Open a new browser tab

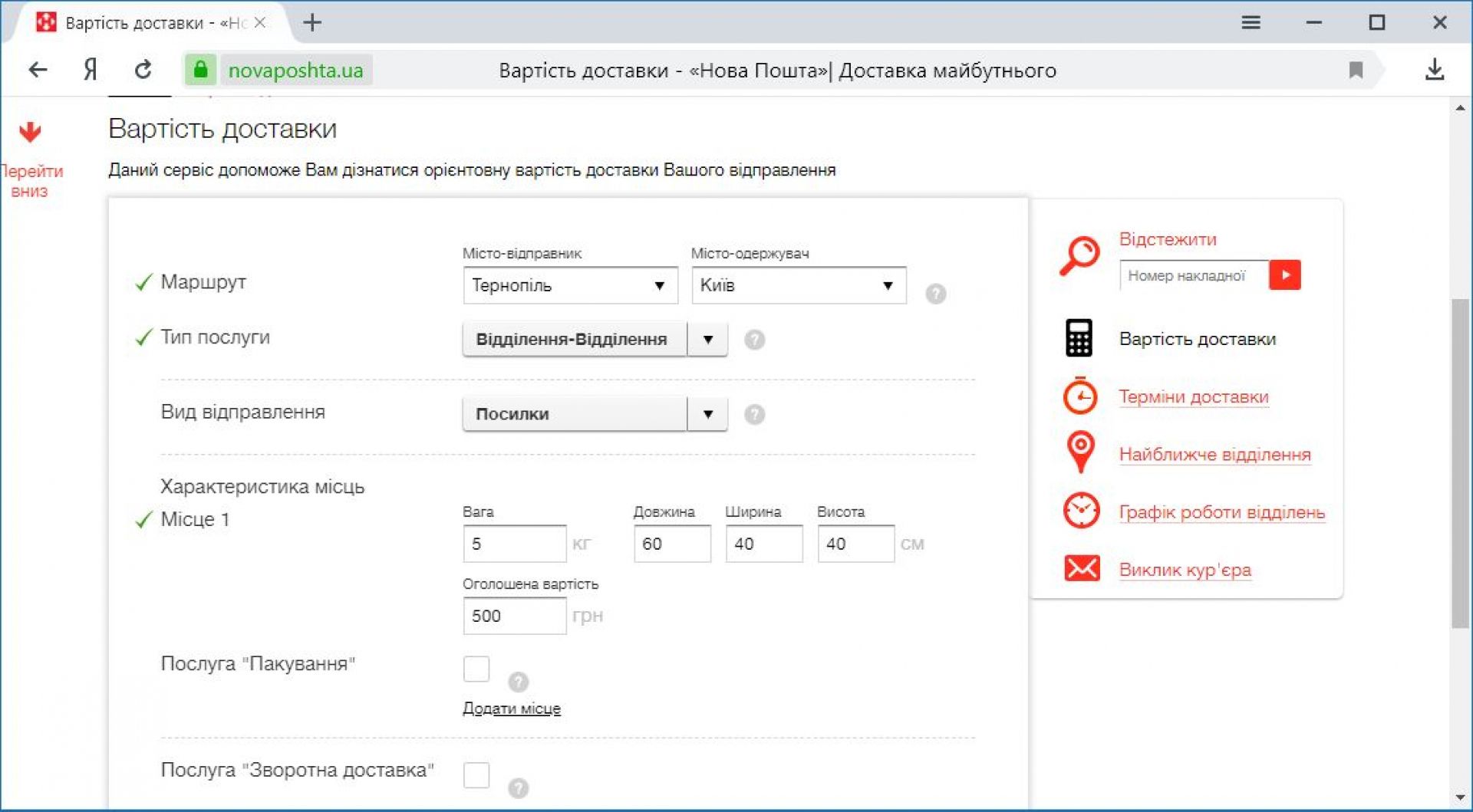click(x=312, y=23)
